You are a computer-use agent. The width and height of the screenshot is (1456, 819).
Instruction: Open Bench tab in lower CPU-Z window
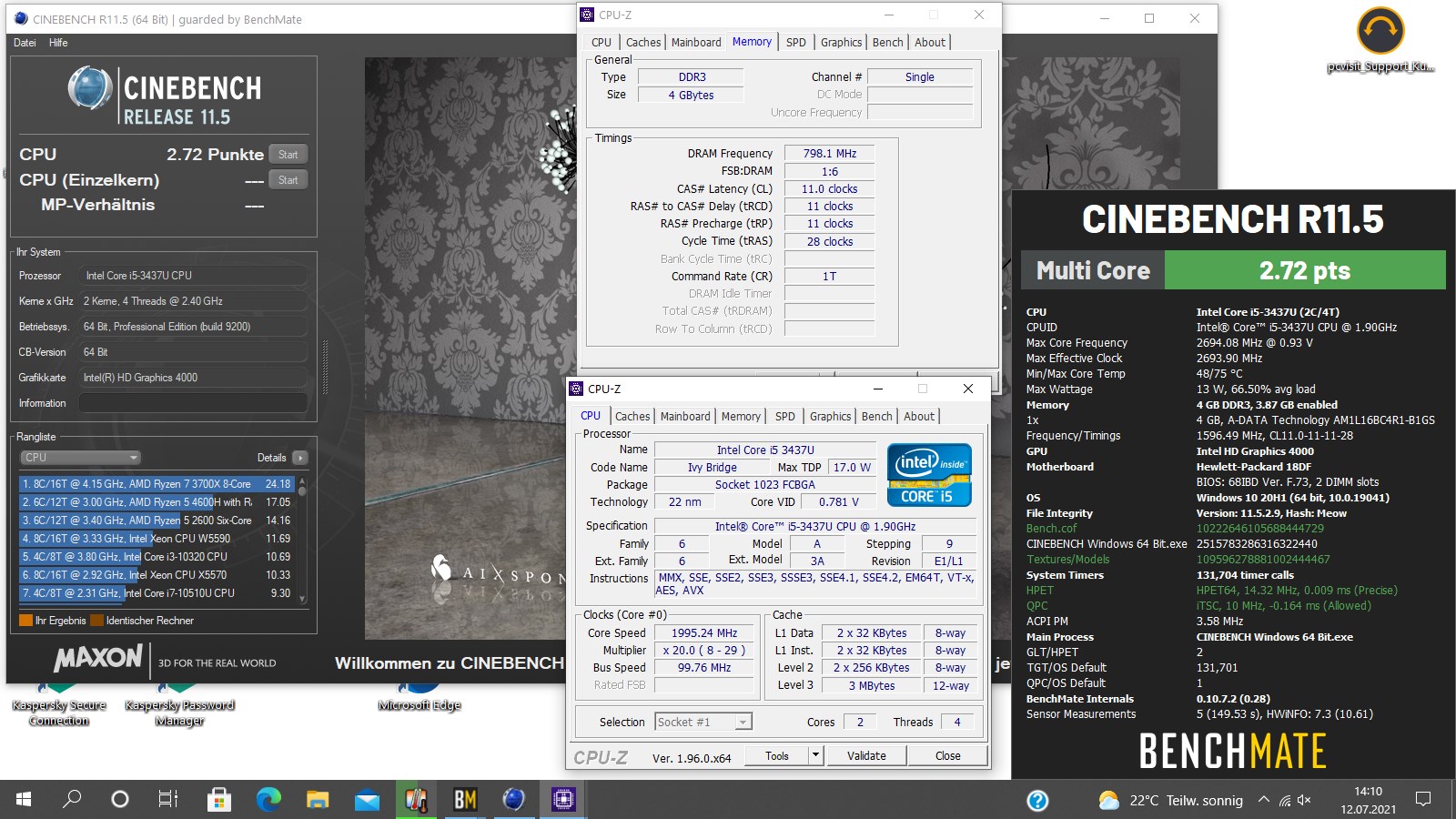(x=877, y=416)
